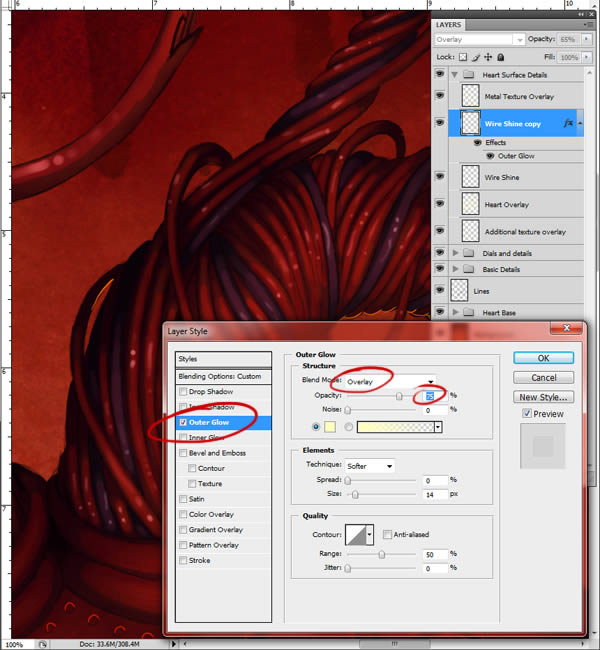Click the Outer Glow Opacity slider handle

399,396
